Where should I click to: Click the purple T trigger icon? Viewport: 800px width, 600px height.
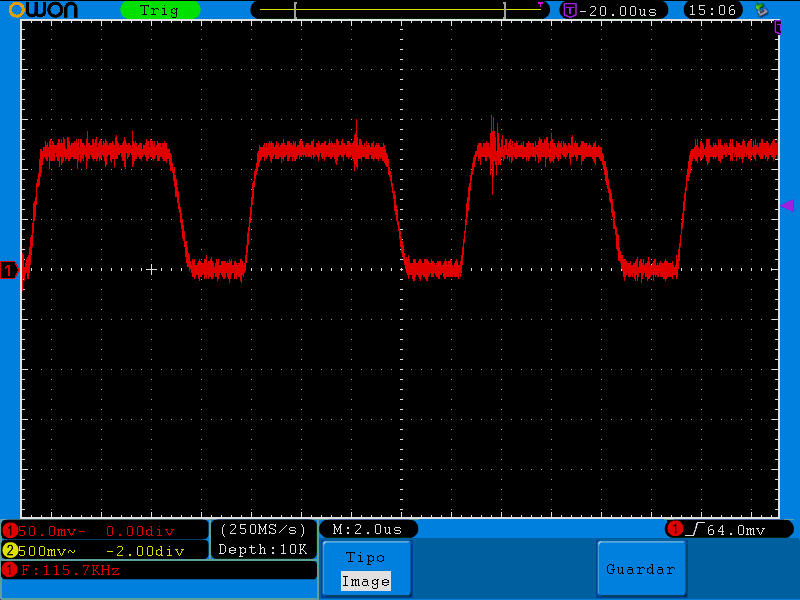[x=570, y=10]
